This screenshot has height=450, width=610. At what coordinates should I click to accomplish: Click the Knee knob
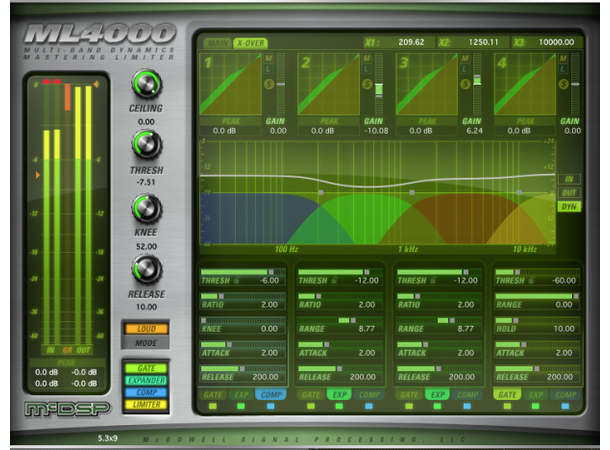pyautogui.click(x=146, y=208)
